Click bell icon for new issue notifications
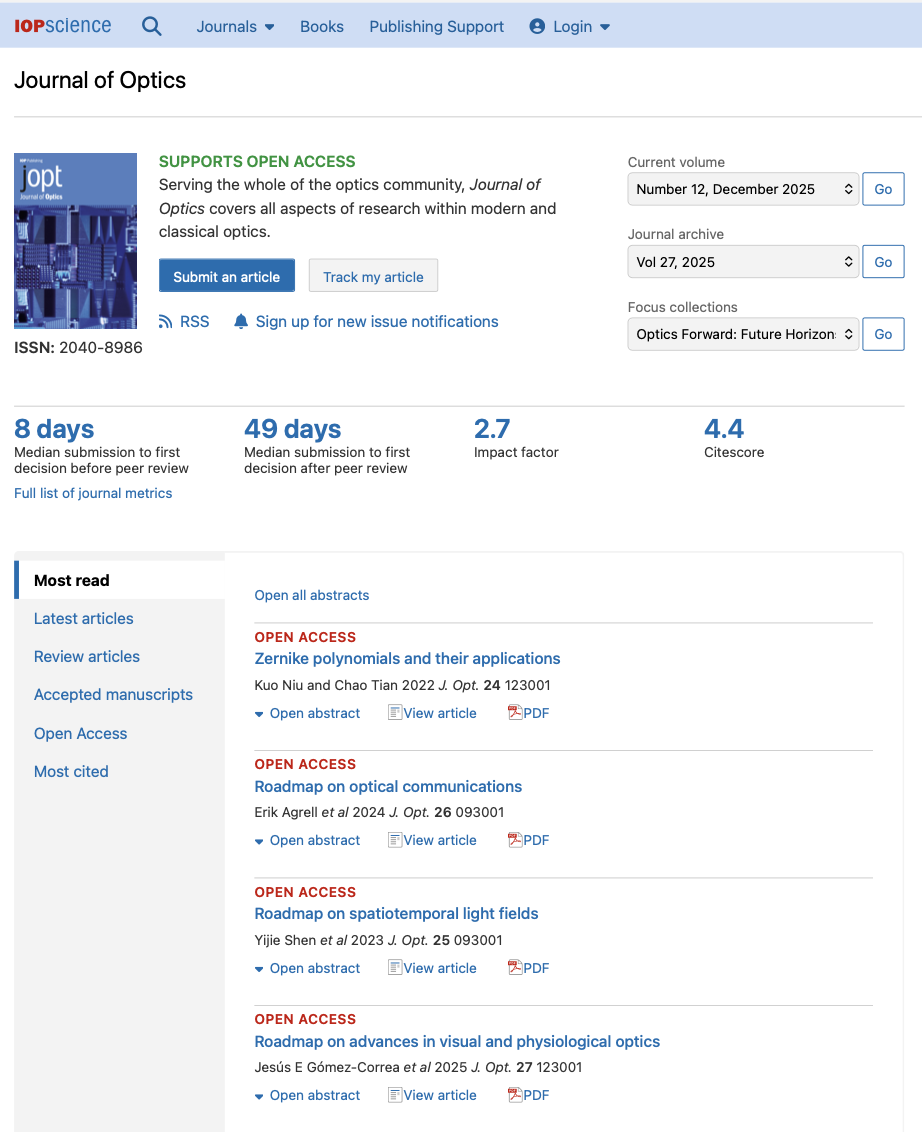The height and width of the screenshot is (1132, 922). (241, 321)
